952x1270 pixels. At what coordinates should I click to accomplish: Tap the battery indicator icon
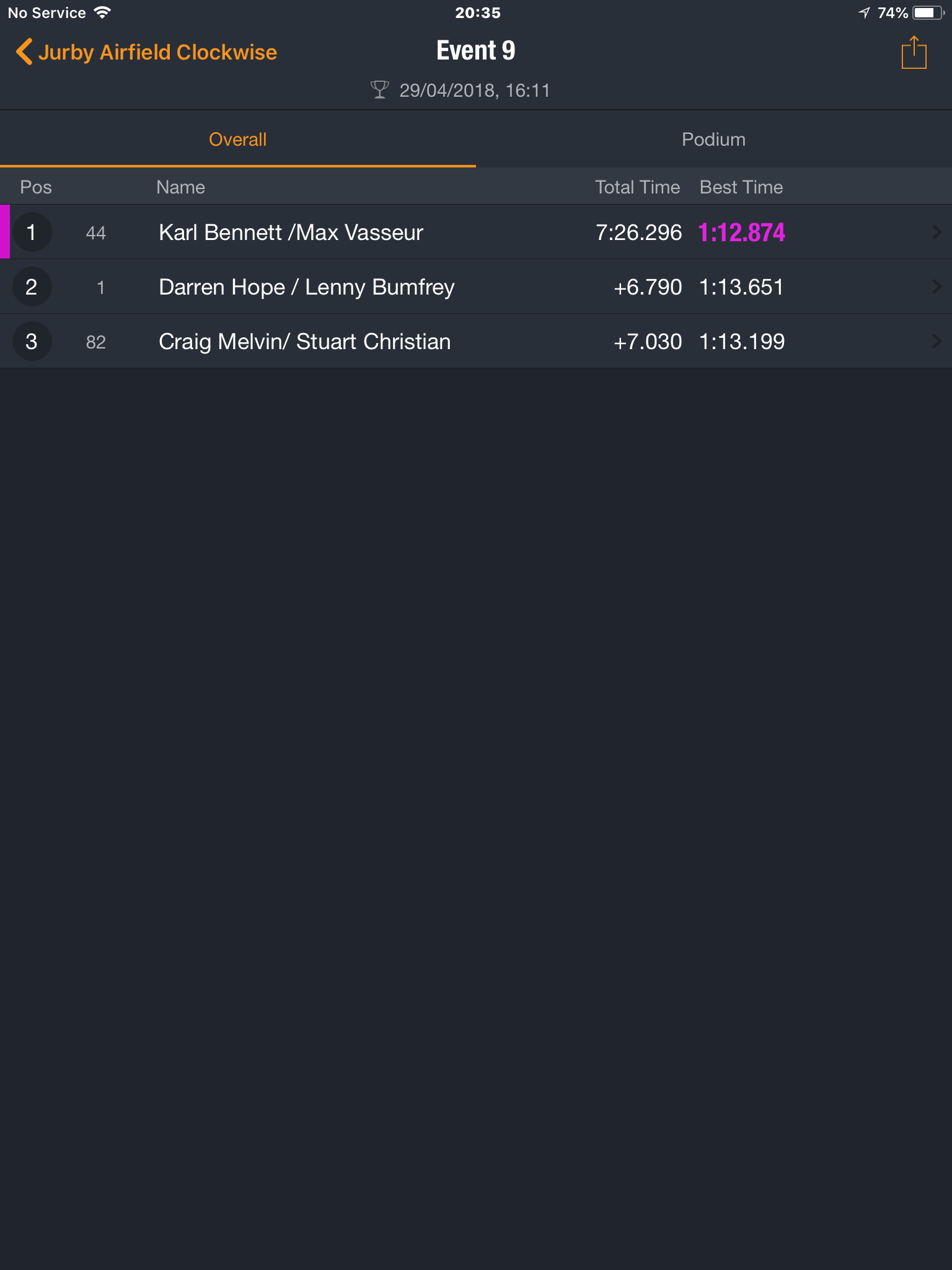[x=928, y=13]
